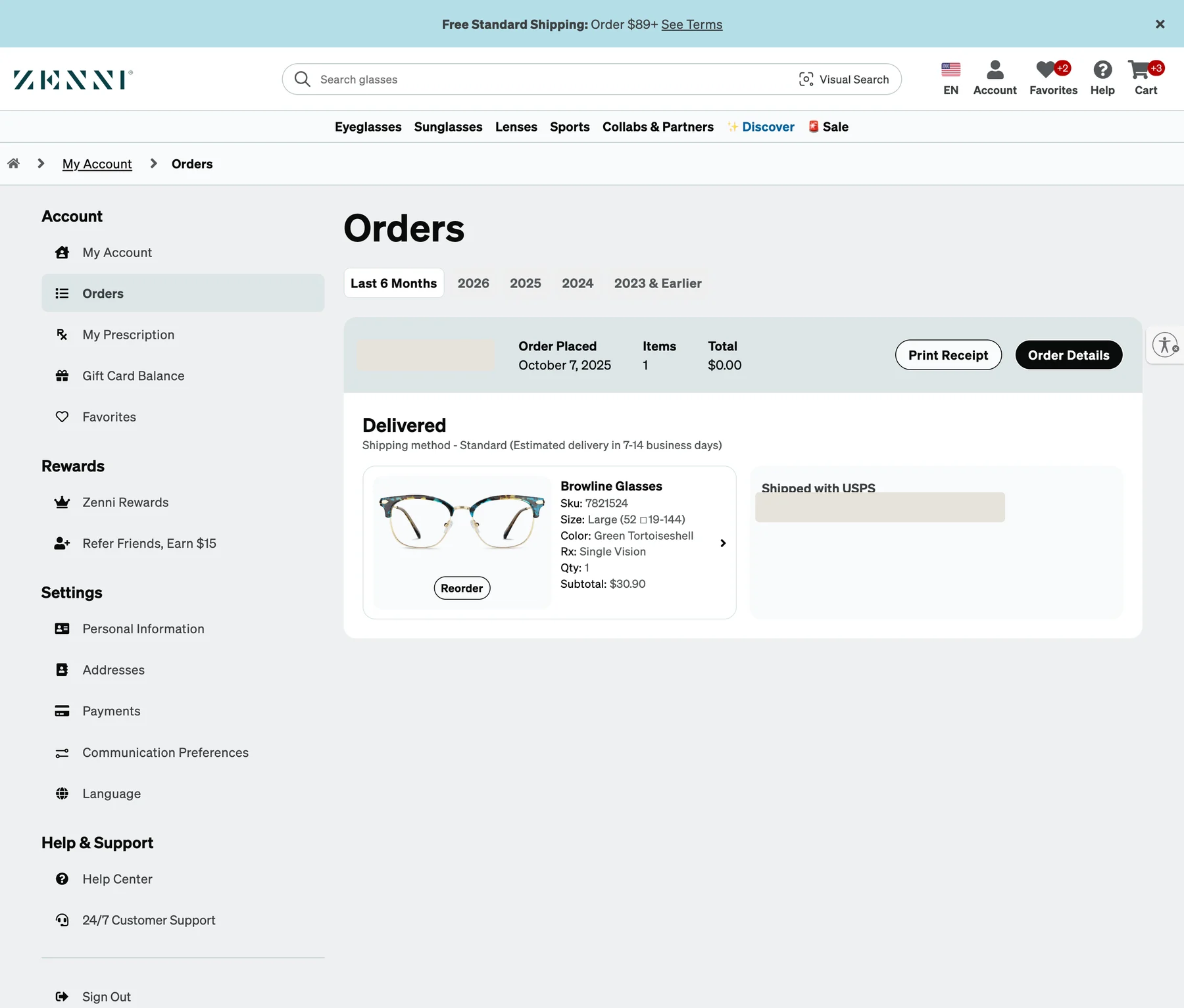Open the Account user icon
This screenshot has height=1008, width=1184.
(995, 70)
